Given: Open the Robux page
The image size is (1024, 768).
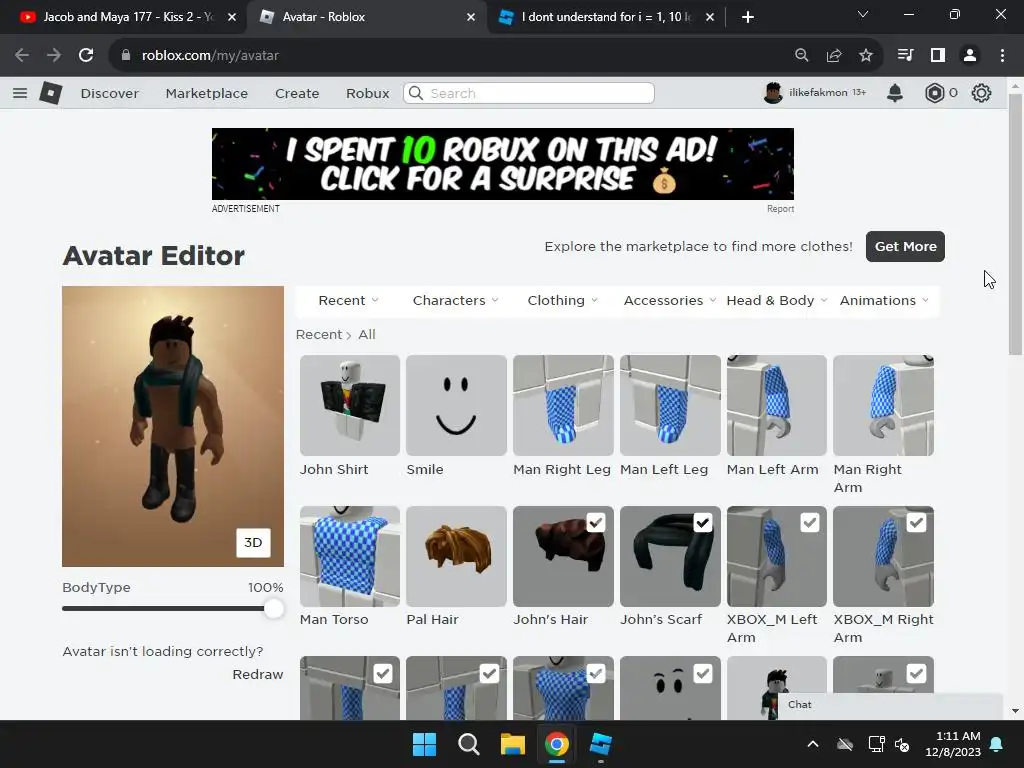Looking at the screenshot, I should (x=368, y=93).
